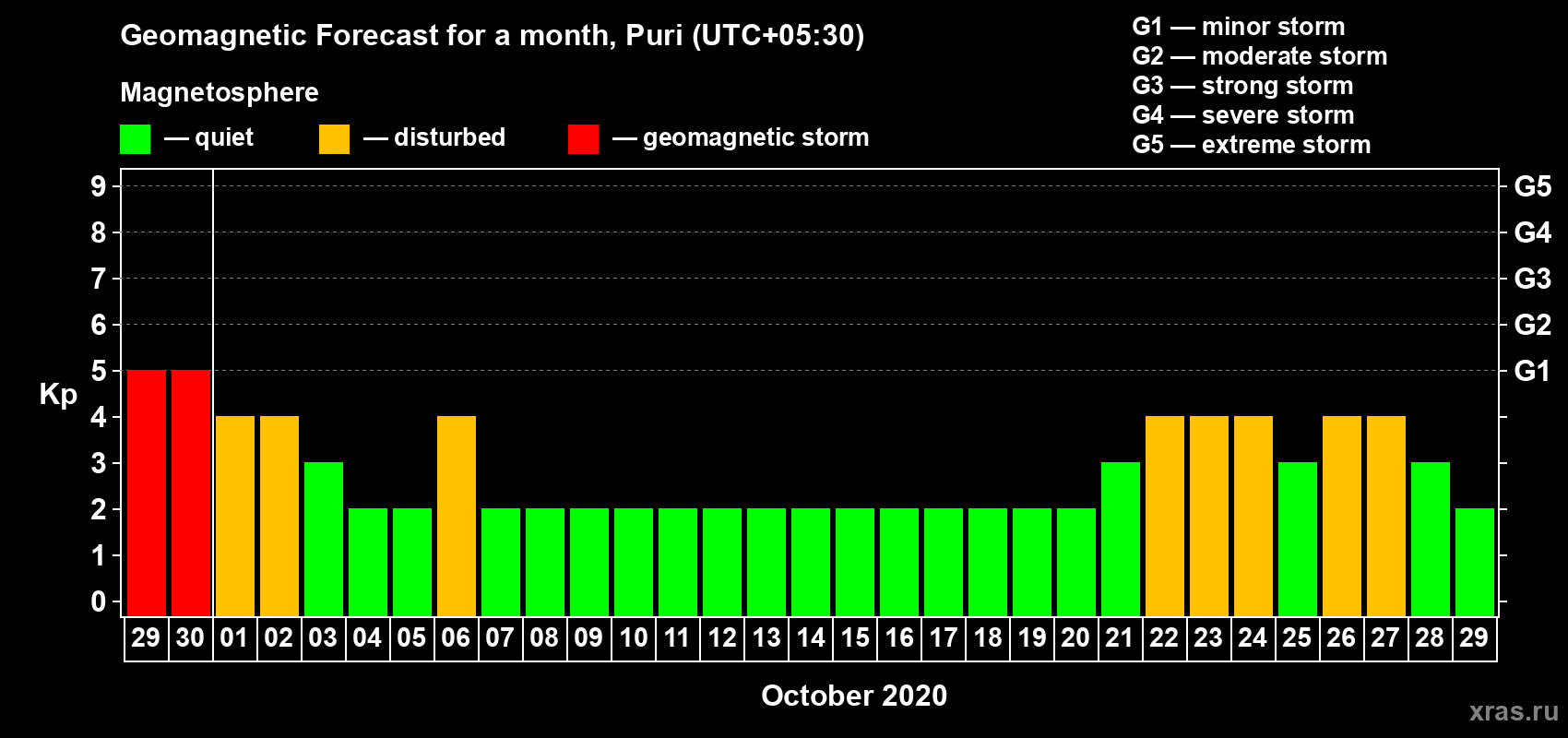Click the 'disturbed' legend label
The image size is (1568, 738).
(x=449, y=137)
